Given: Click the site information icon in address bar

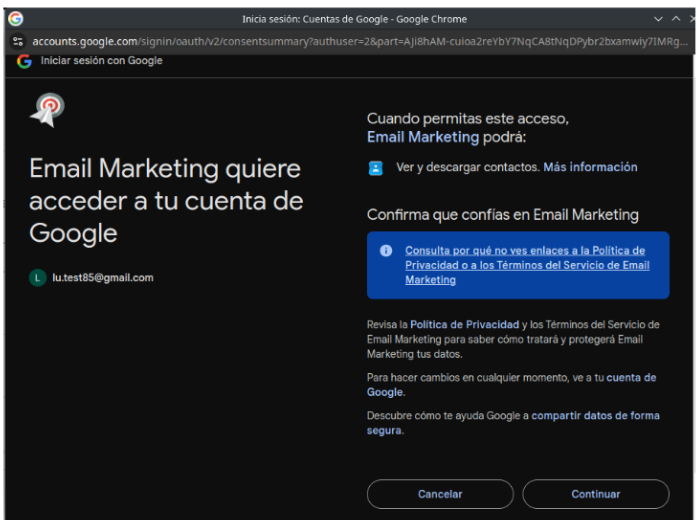Looking at the screenshot, I should click(x=18, y=41).
